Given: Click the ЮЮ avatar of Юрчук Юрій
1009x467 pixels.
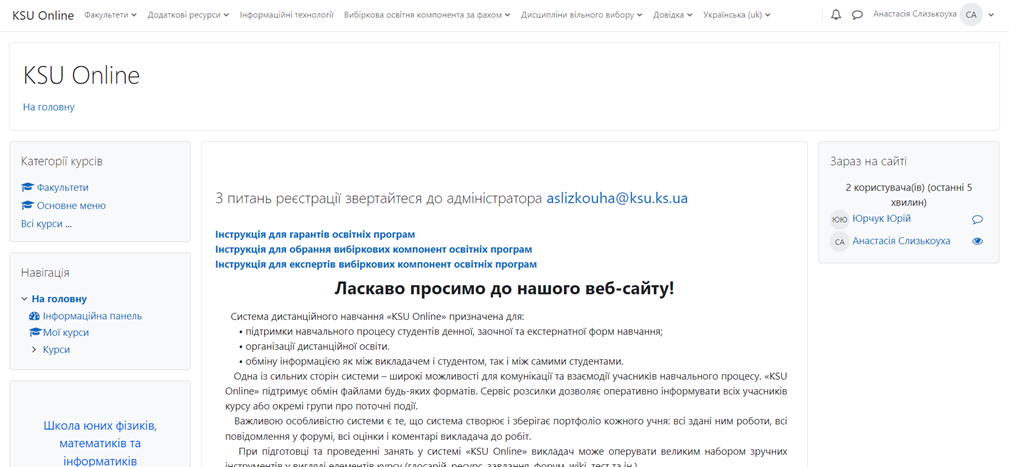Looking at the screenshot, I should [839, 219].
